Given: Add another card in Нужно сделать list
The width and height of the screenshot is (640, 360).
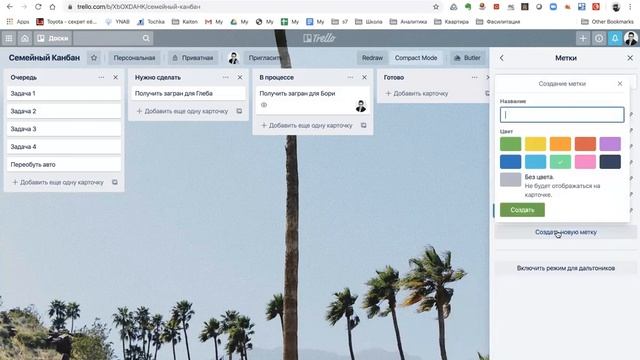Looking at the screenshot, I should pyautogui.click(x=182, y=111).
